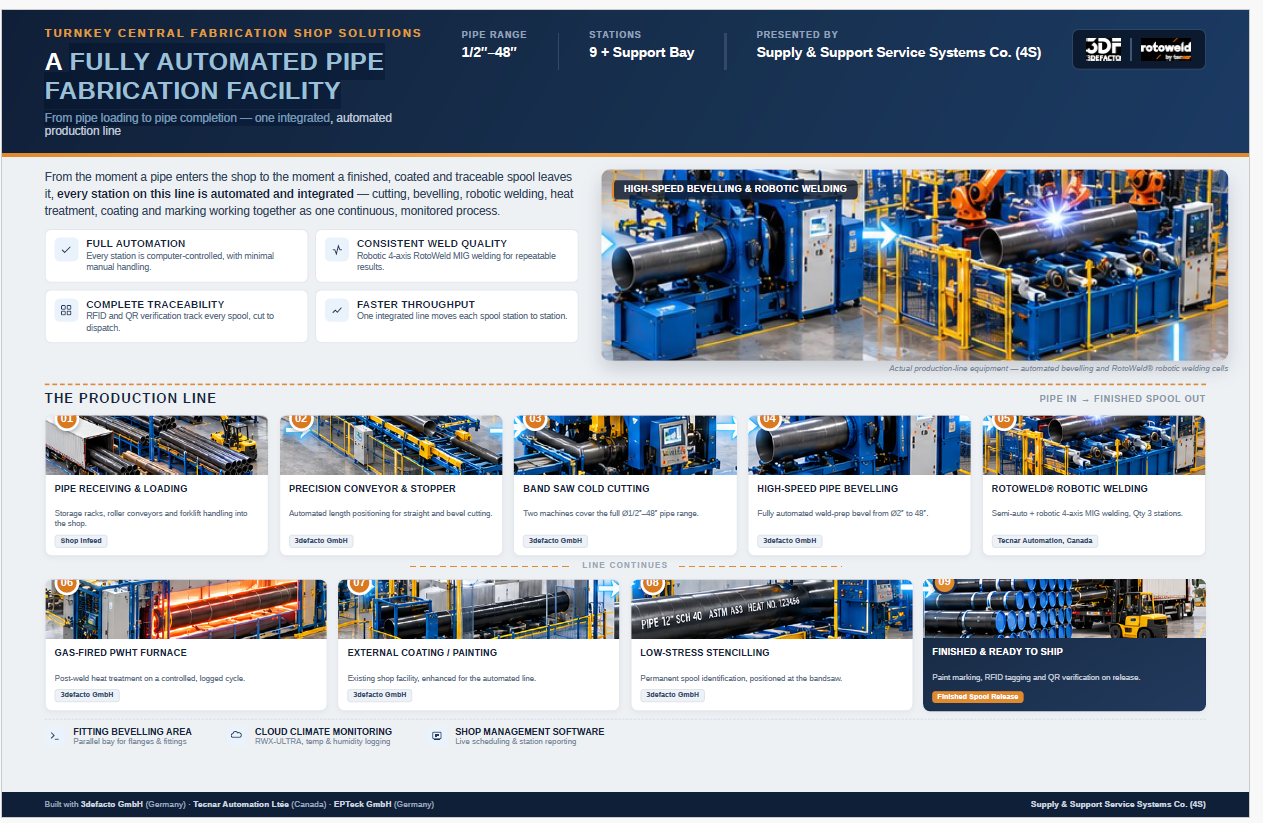Click Pipe In → Finished Spool Out text

1122,399
